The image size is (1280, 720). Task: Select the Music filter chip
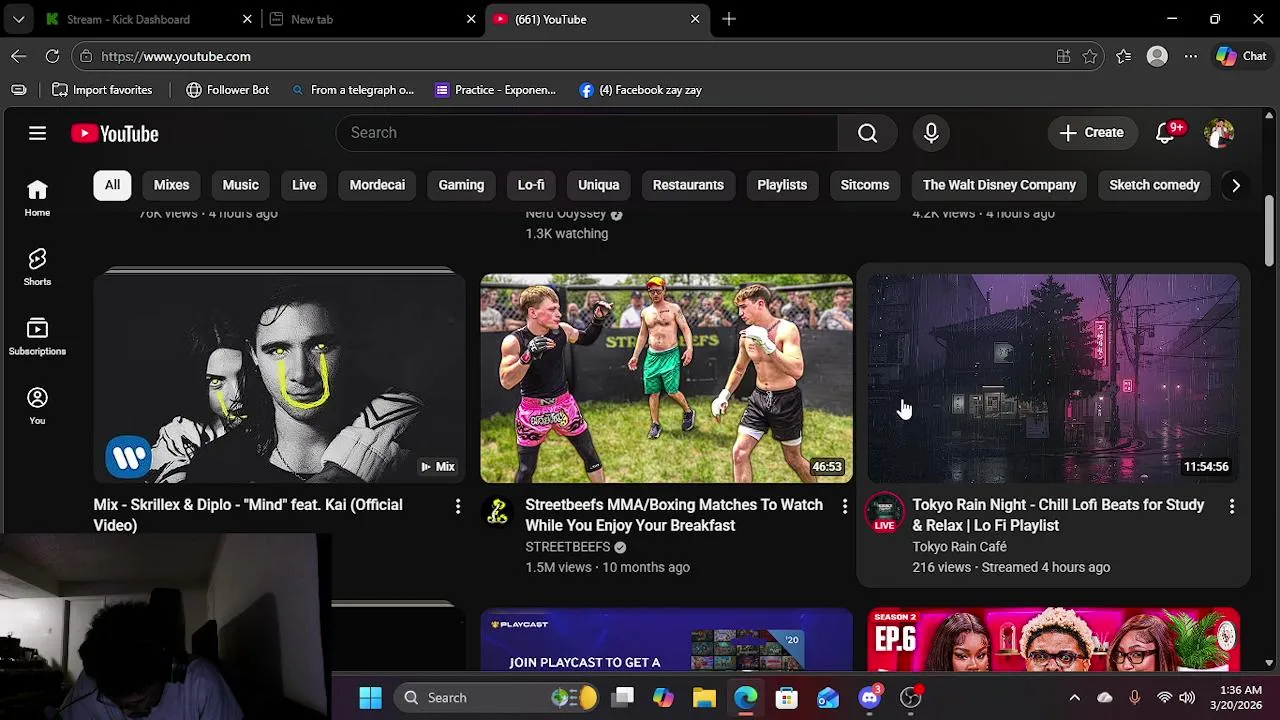coord(240,185)
